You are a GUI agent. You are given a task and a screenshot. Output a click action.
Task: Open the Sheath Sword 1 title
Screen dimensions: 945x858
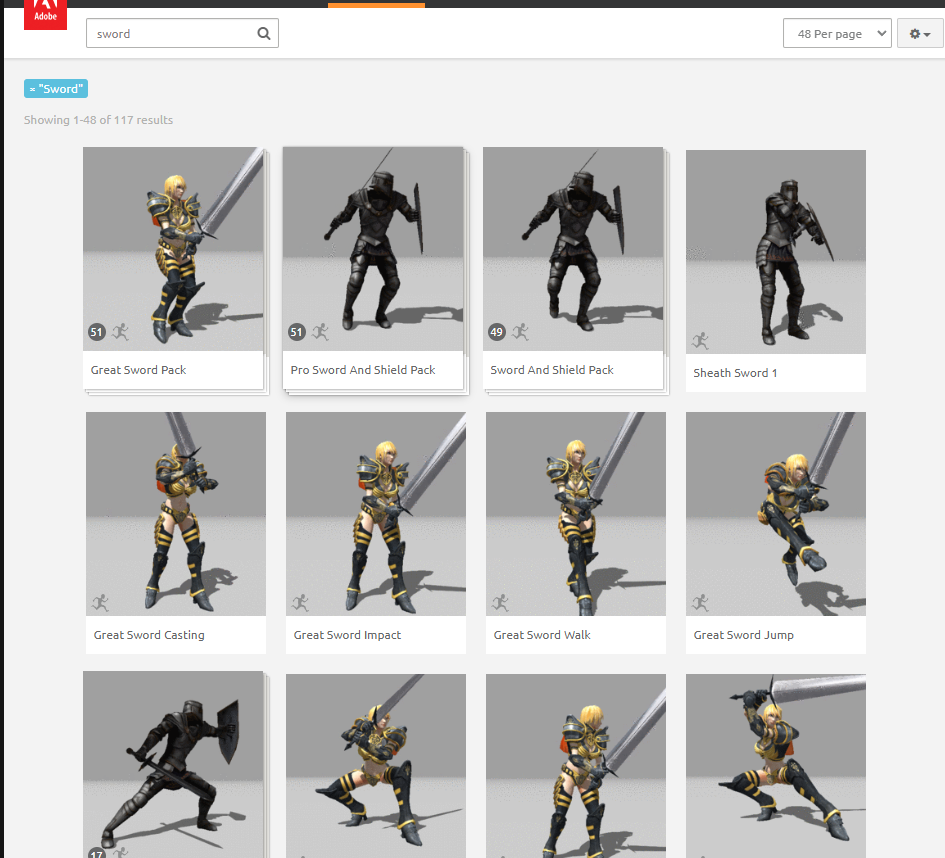point(735,373)
